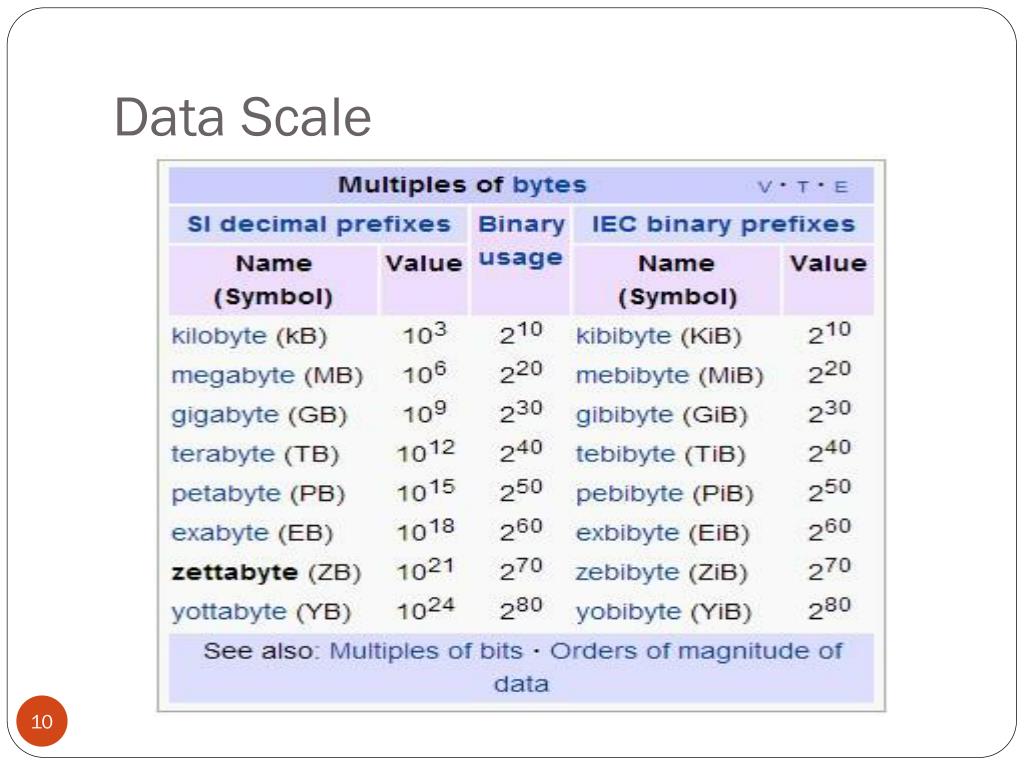
Task: Open the petabyte (PB) link
Action: [225, 494]
